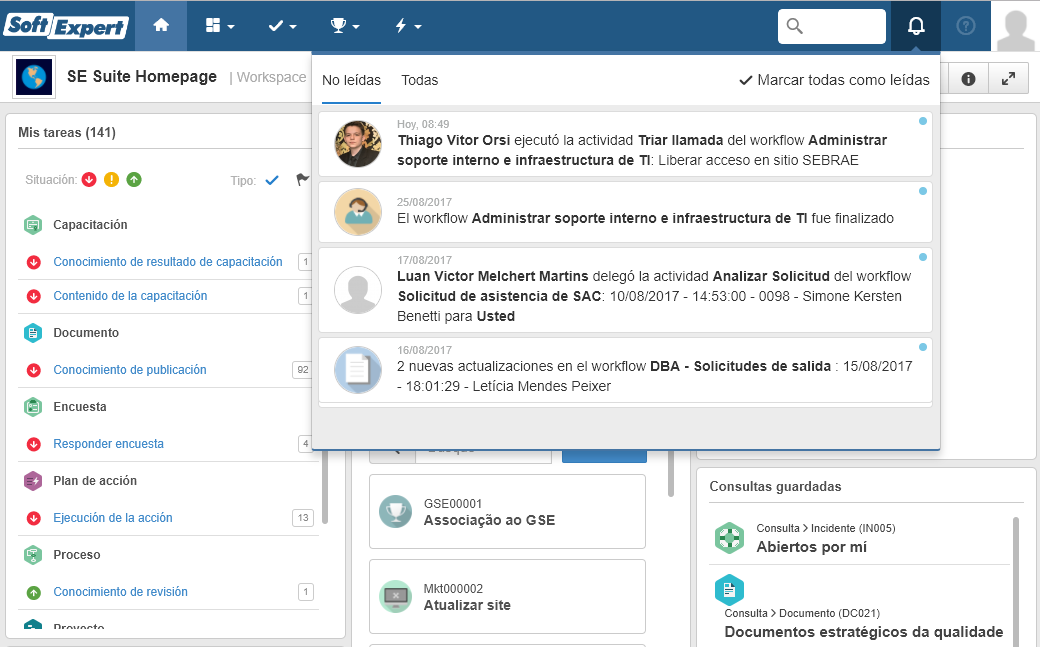Screen dimensions: 1040x647
Task: Click the support agent avatar on 25/08/2017 notification
Action: (x=358, y=212)
